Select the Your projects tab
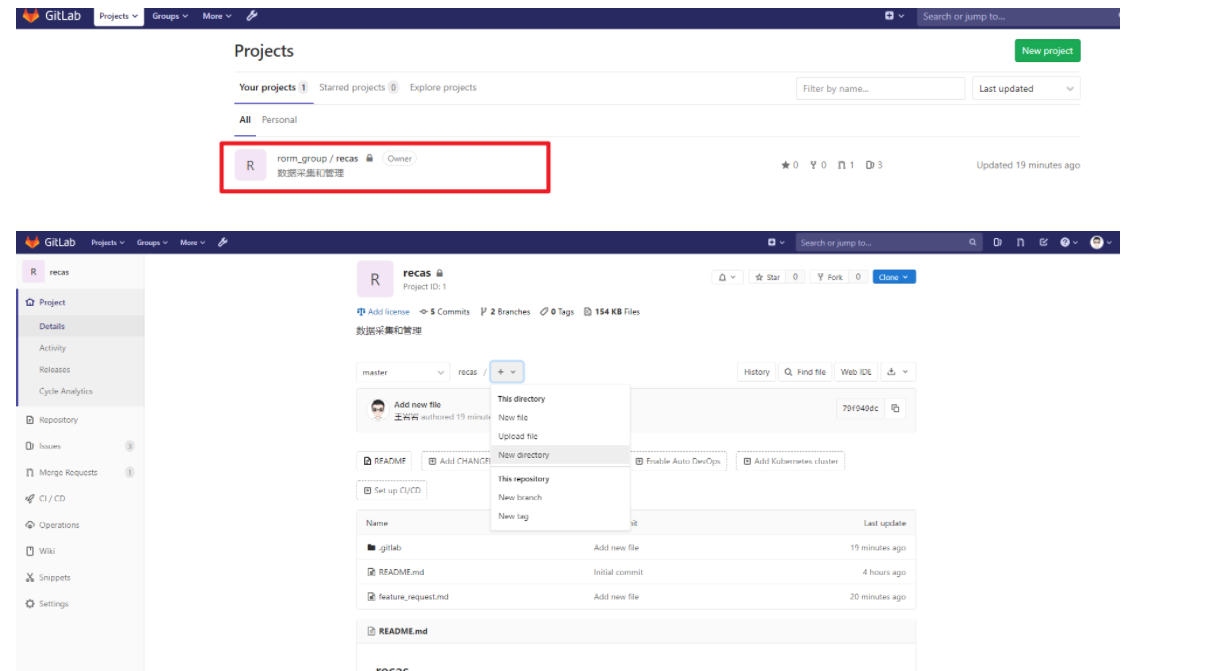The width and height of the screenshot is (1224, 671). 273,88
